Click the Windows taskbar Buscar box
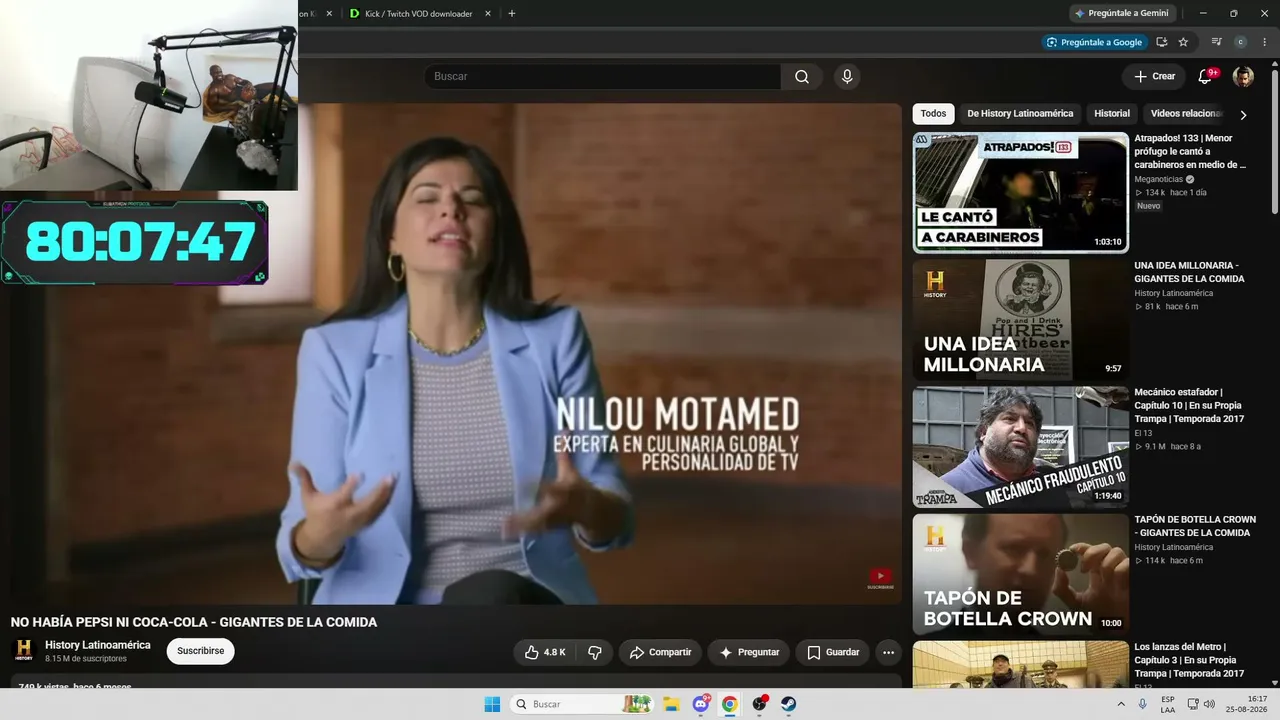The height and width of the screenshot is (720, 1280). [582, 704]
